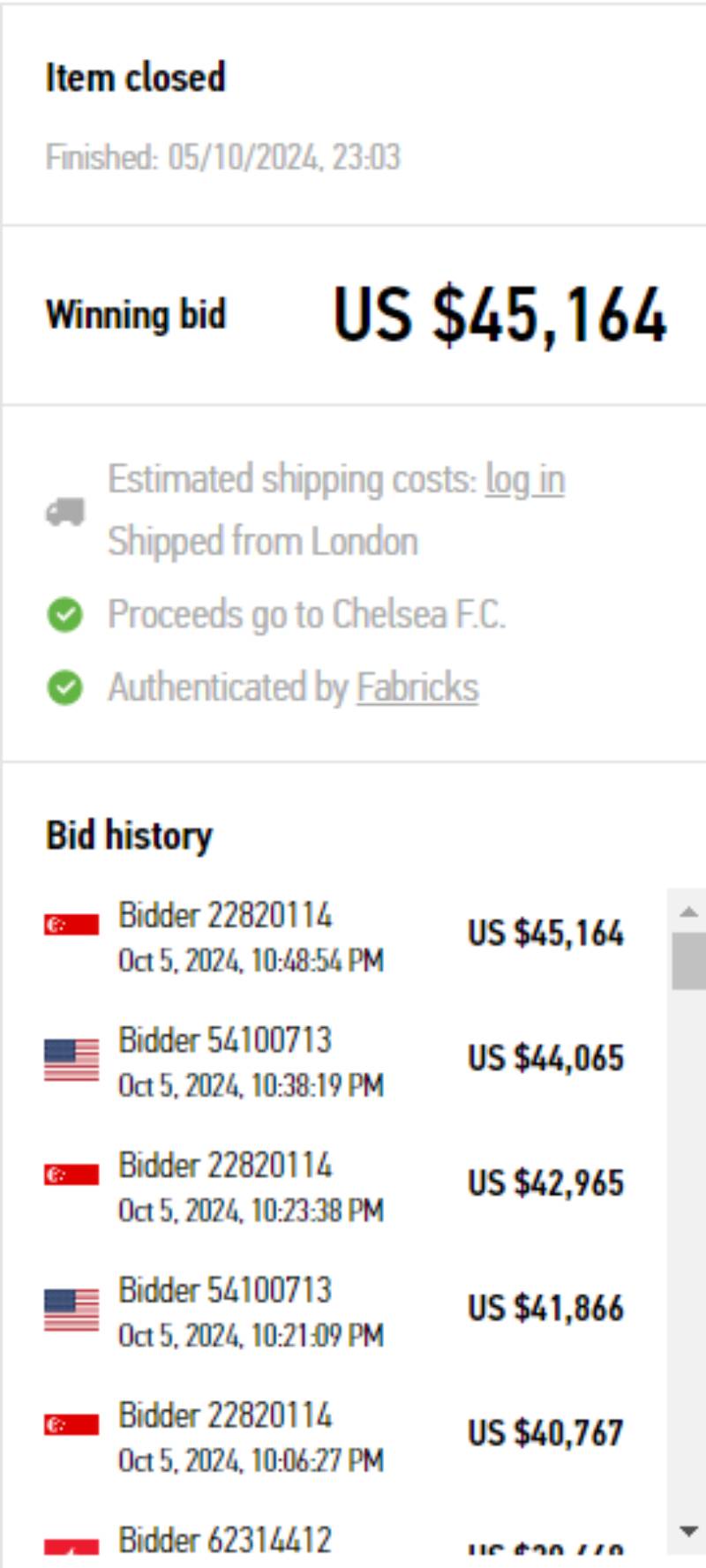
Task: Click green checkmark beside Authenticated by Fabricks
Action: point(64,687)
